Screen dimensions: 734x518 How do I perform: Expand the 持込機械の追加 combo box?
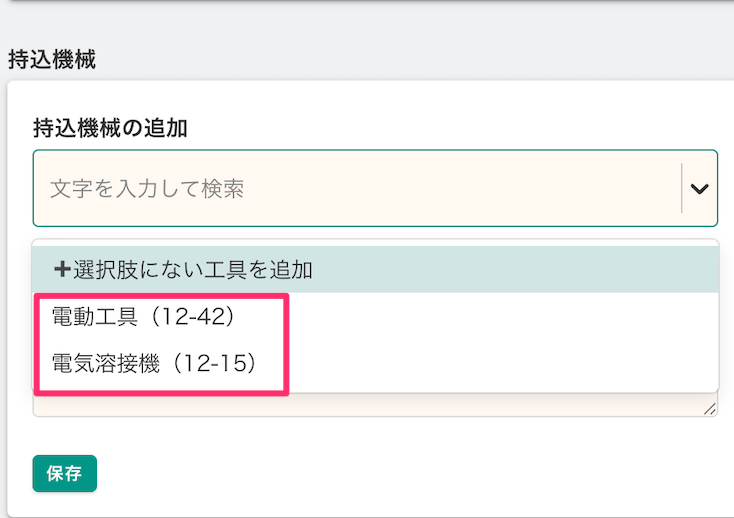[699, 188]
